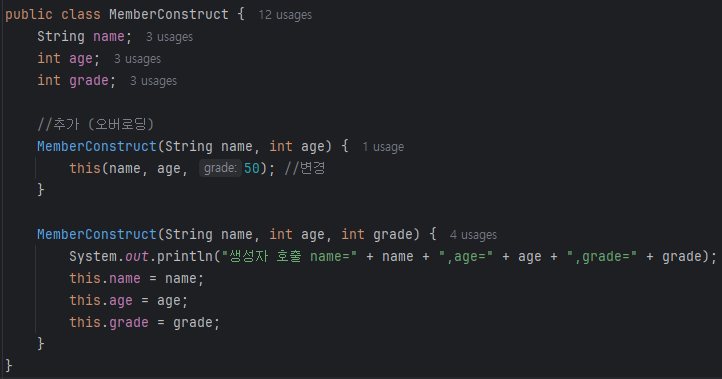722x379 pixels.
Task: Click the comment '//변경'
Action: point(305,168)
